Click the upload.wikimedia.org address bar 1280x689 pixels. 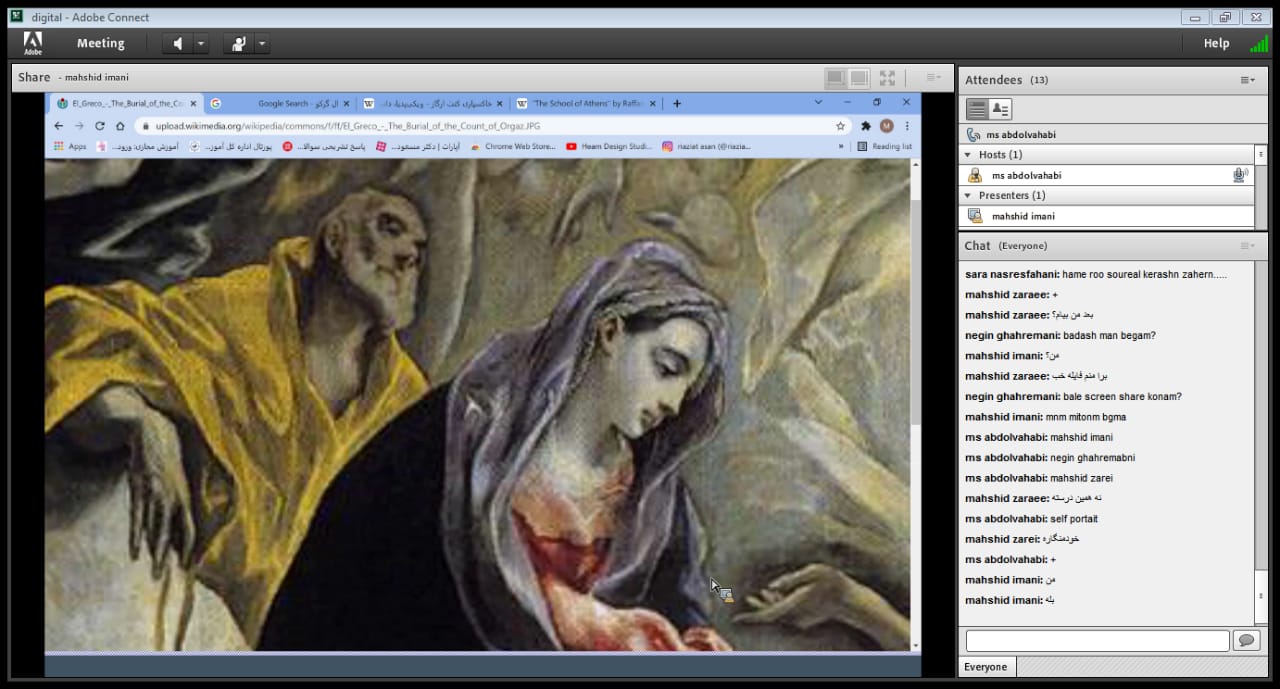492,126
